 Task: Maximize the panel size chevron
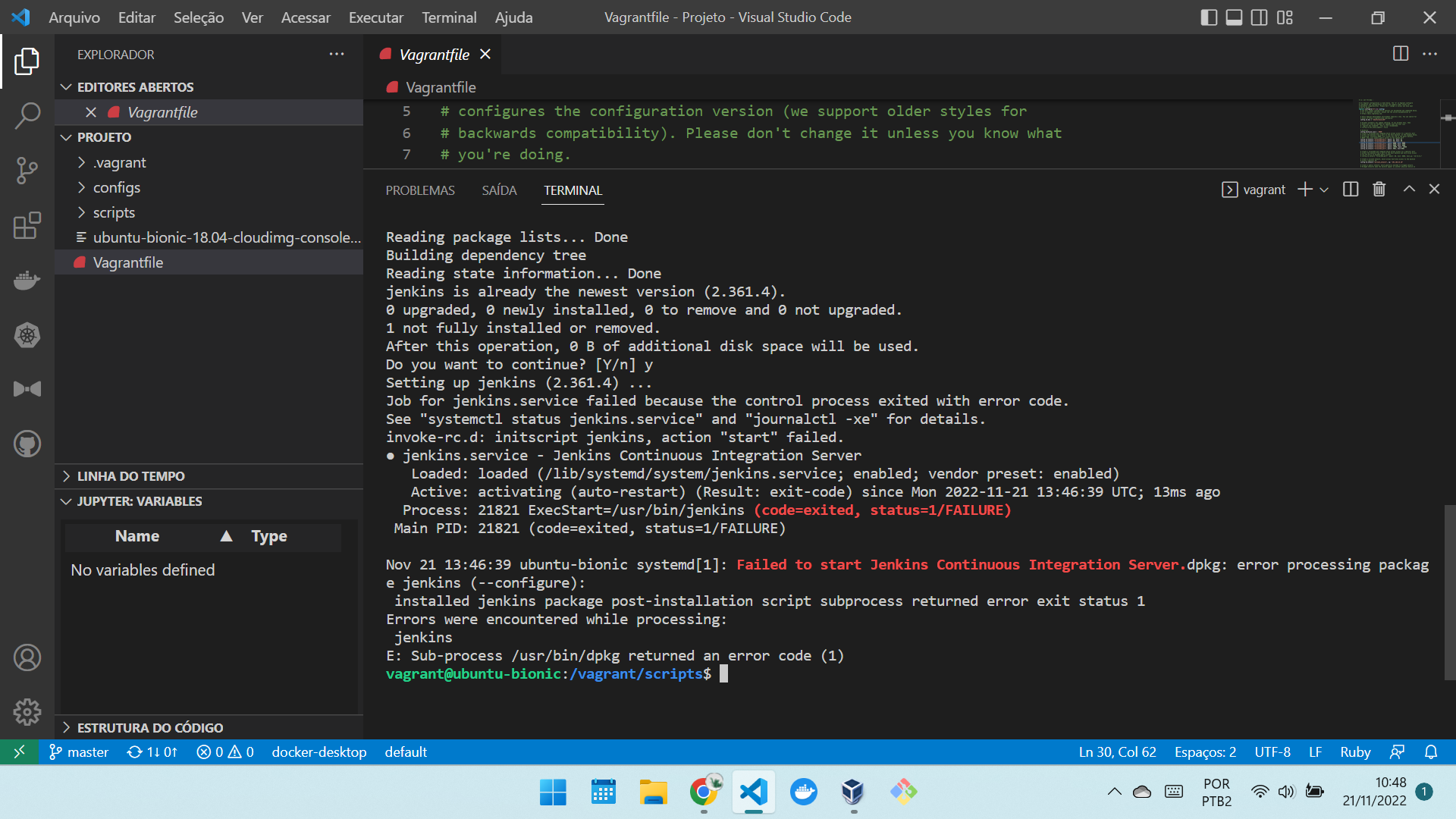(1409, 190)
